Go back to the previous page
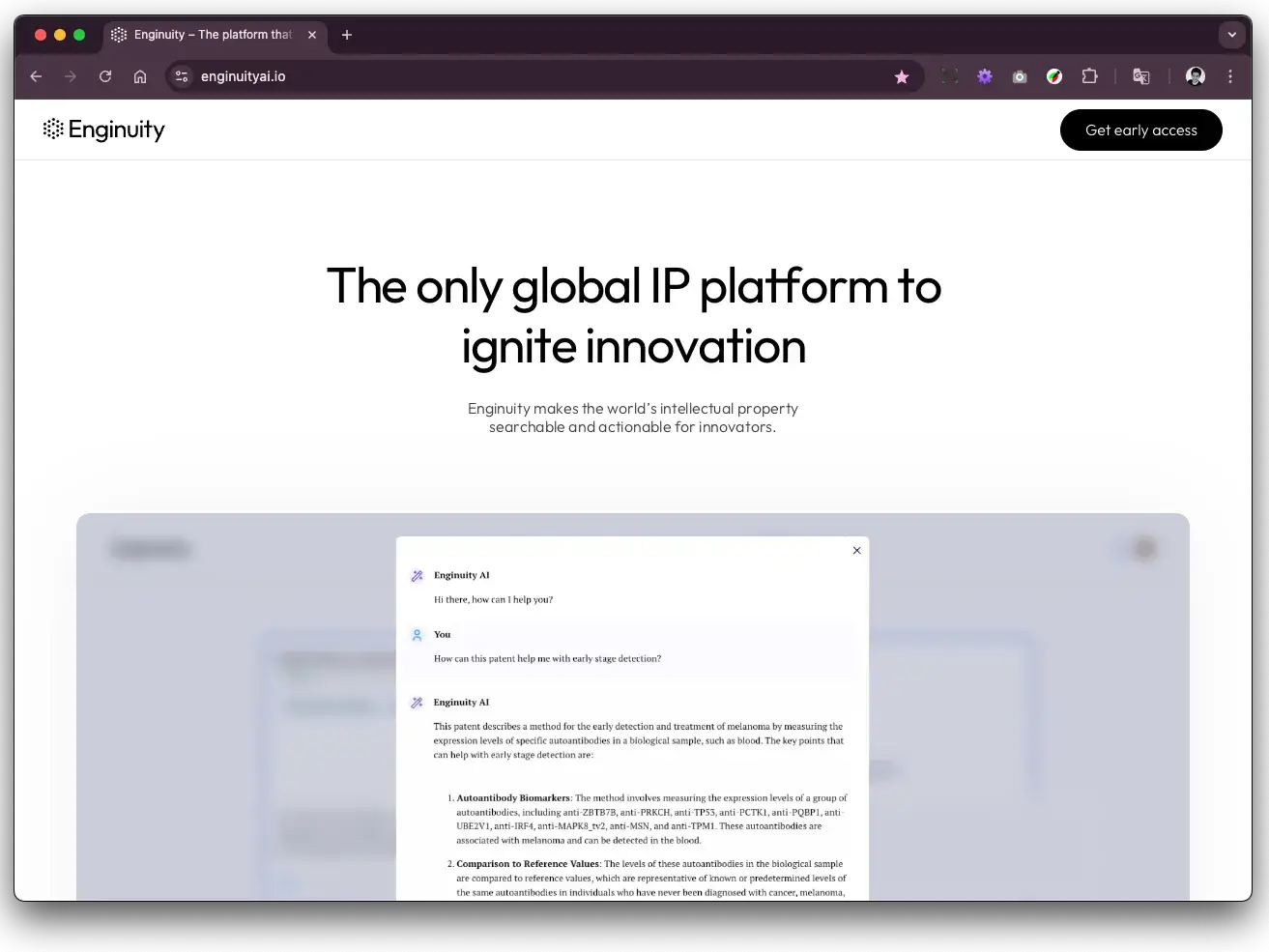Viewport: 1269px width, 952px height. point(37,76)
